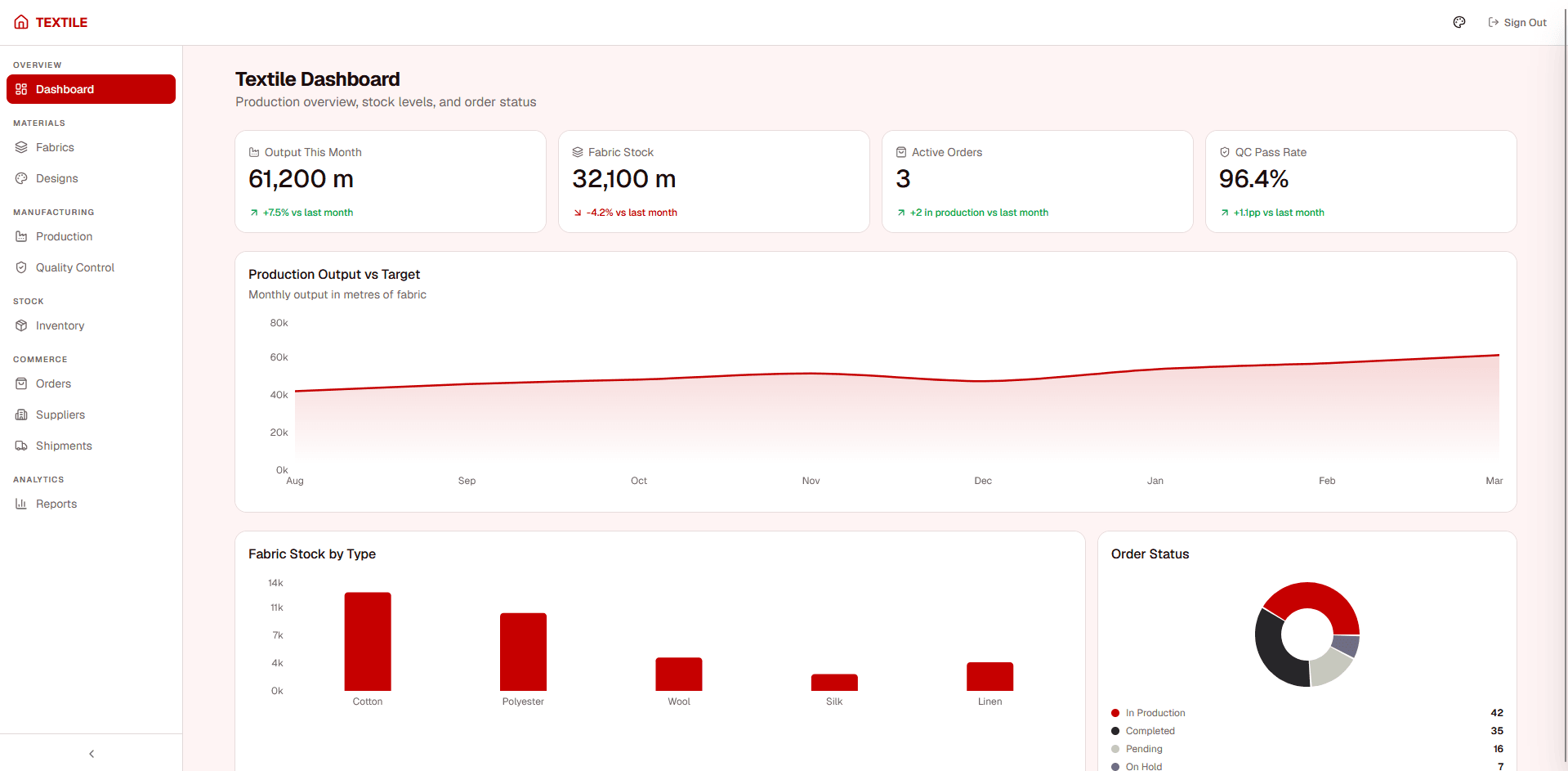Select Dashboard in the sidebar
The height and width of the screenshot is (771, 1568).
coord(91,89)
